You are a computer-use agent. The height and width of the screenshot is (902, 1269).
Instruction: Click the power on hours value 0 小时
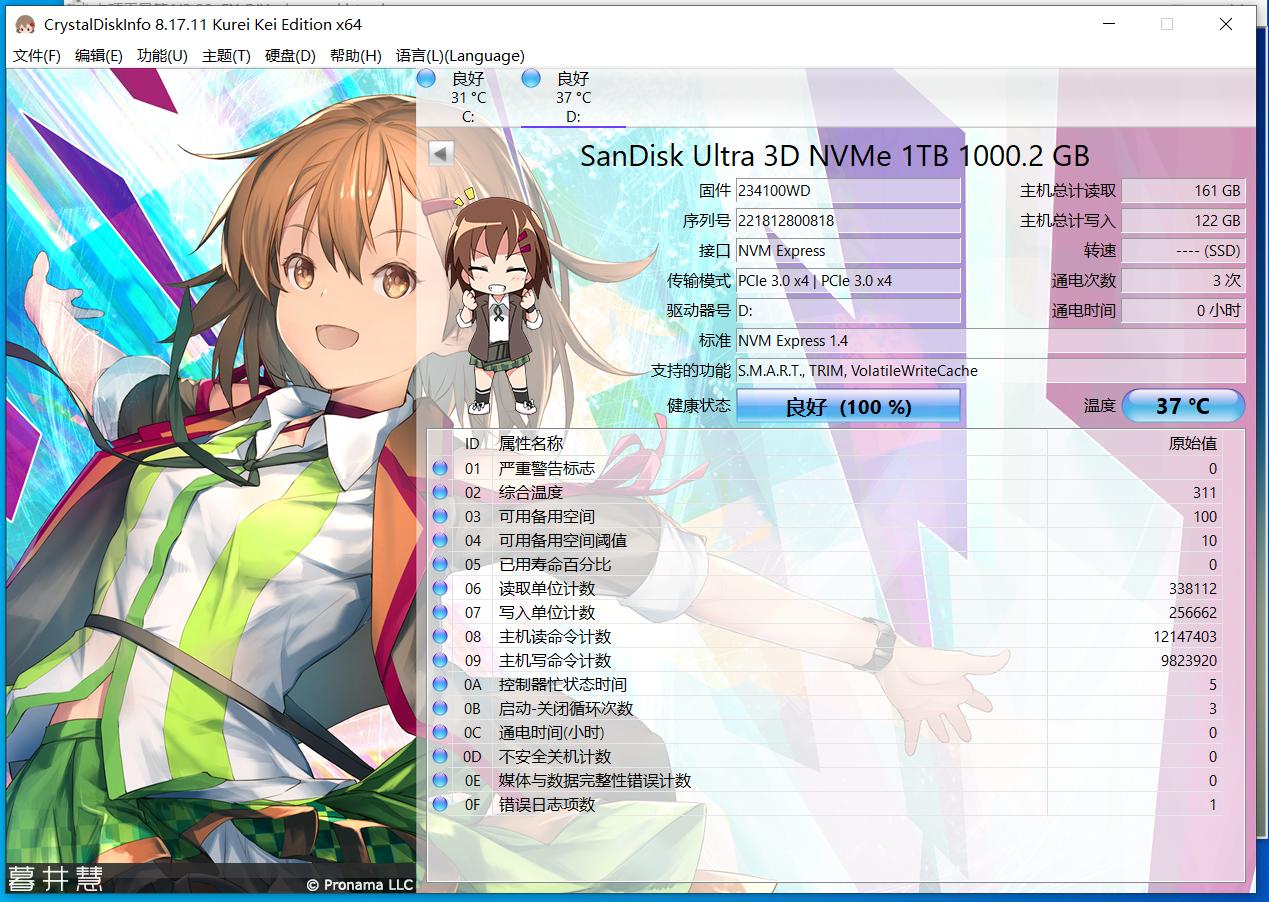[x=1183, y=310]
